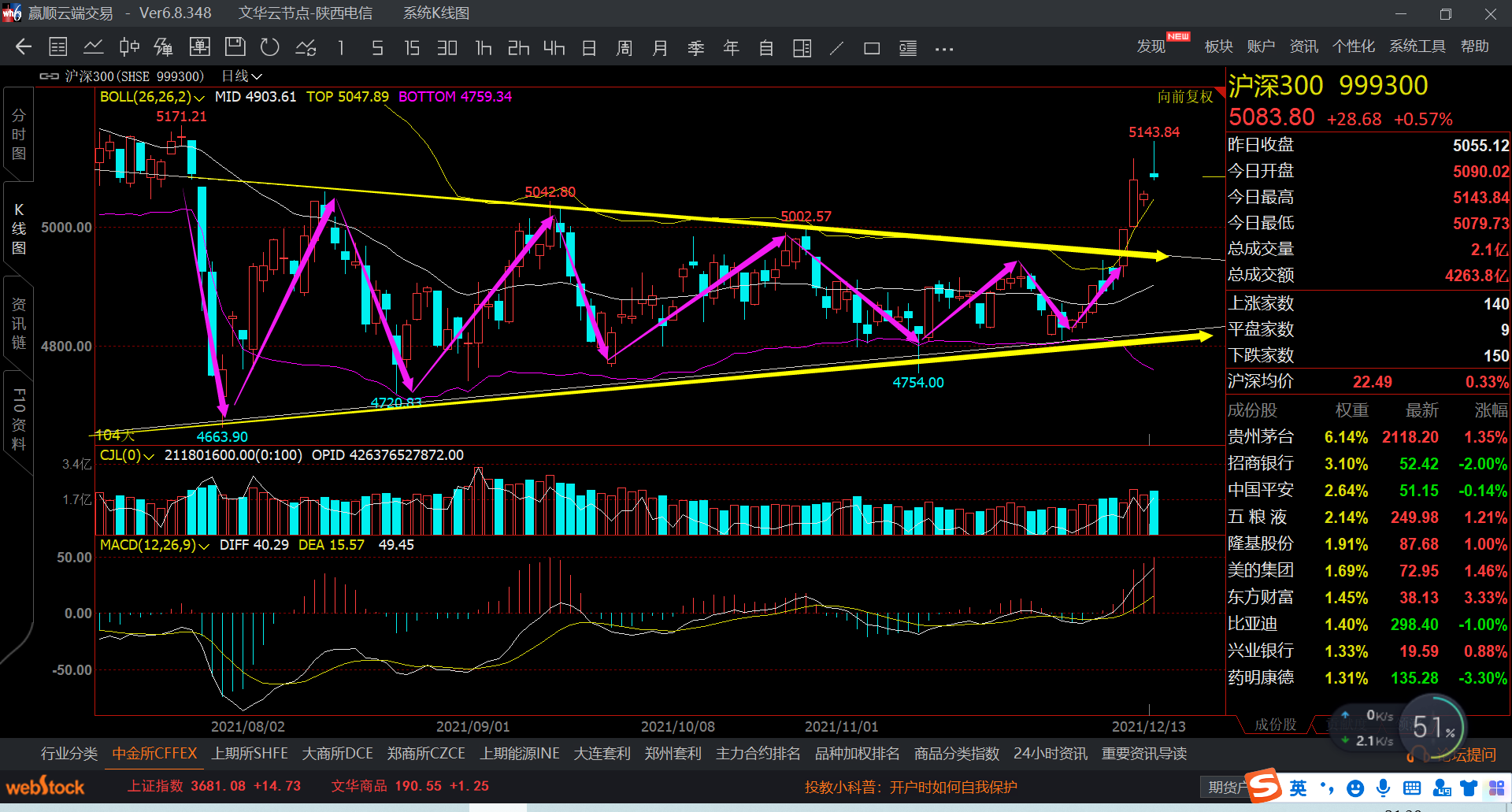1512x812 pixels.
Task: Expand the MACD(12,26,9) indicator dropdown
Action: (154, 545)
